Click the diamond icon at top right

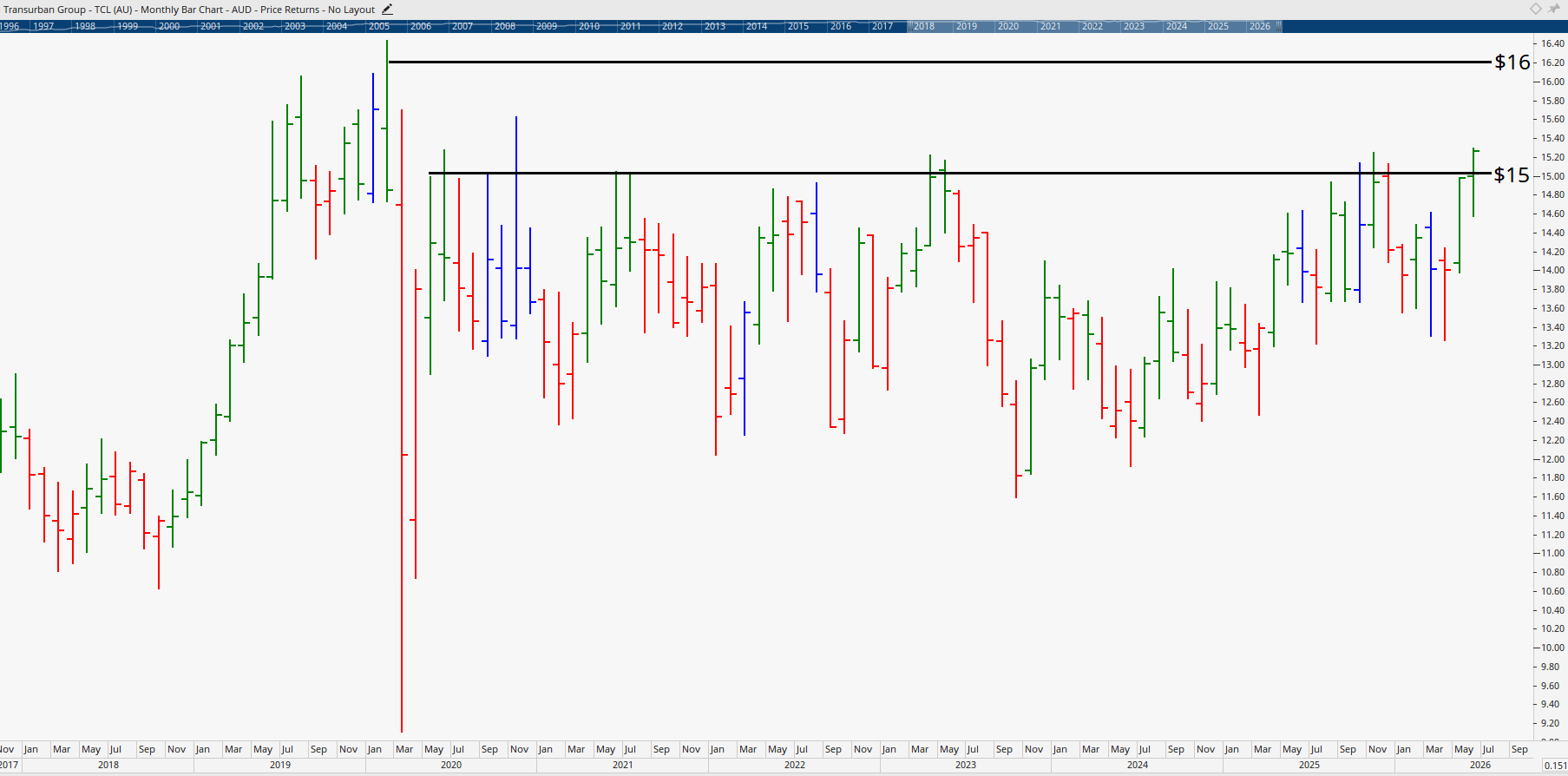pyautogui.click(x=1536, y=9)
